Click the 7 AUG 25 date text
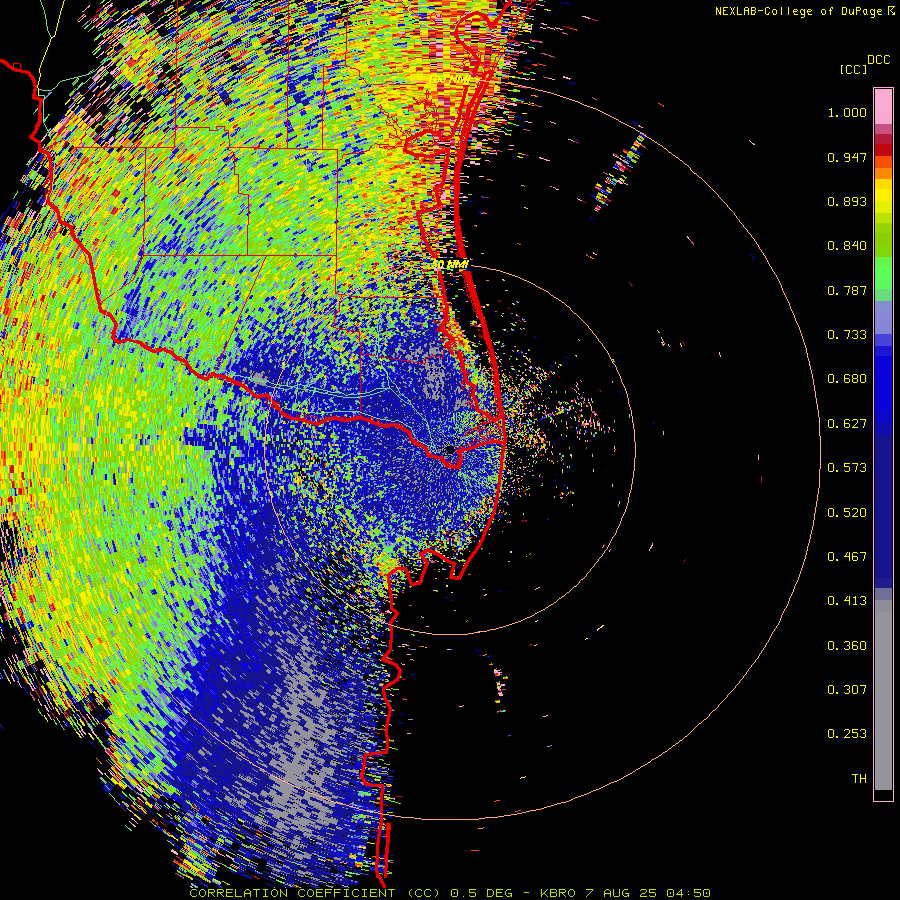Image resolution: width=900 pixels, height=900 pixels. pyautogui.click(x=621, y=893)
